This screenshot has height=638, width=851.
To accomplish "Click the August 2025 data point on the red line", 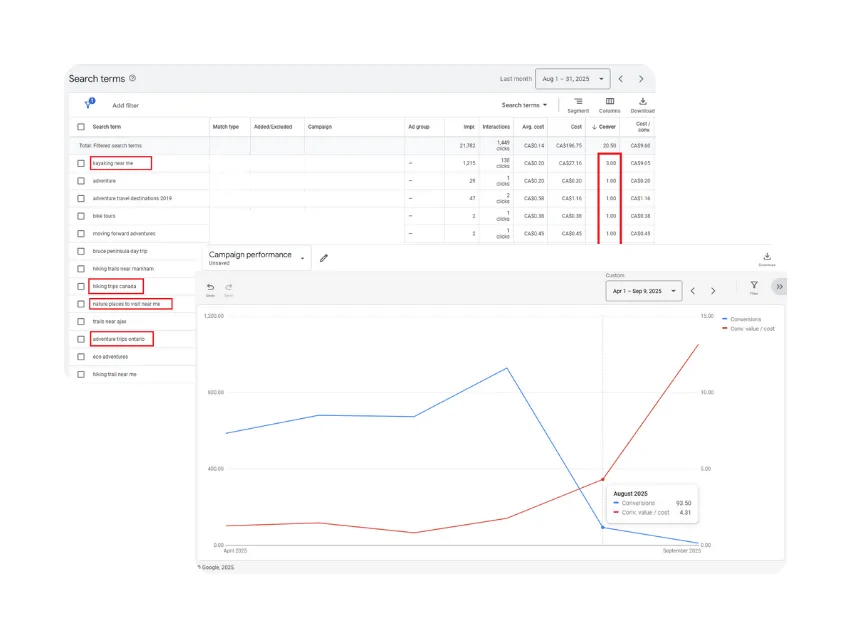I will (x=602, y=480).
